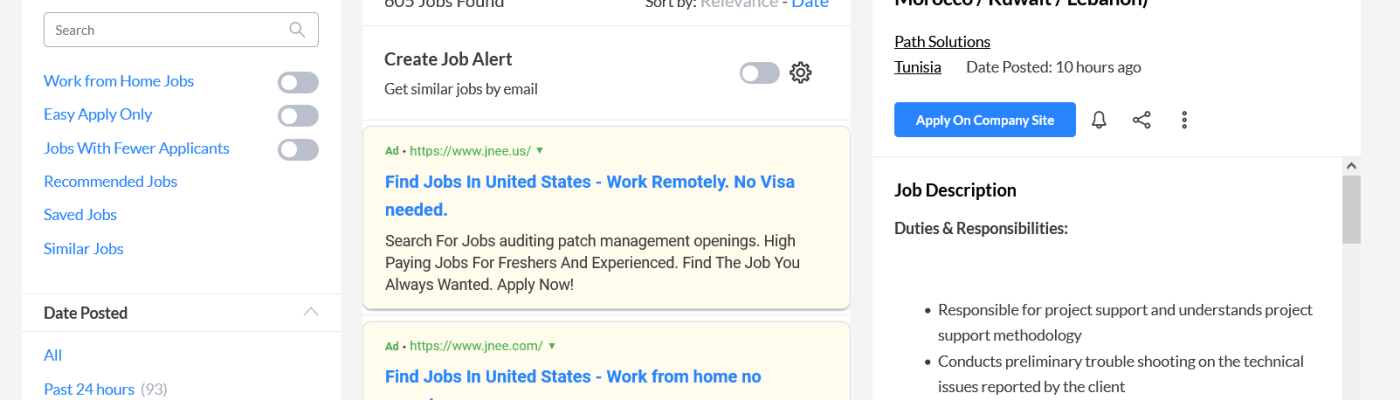Turn on Jobs With Fewer Applicants

point(298,149)
